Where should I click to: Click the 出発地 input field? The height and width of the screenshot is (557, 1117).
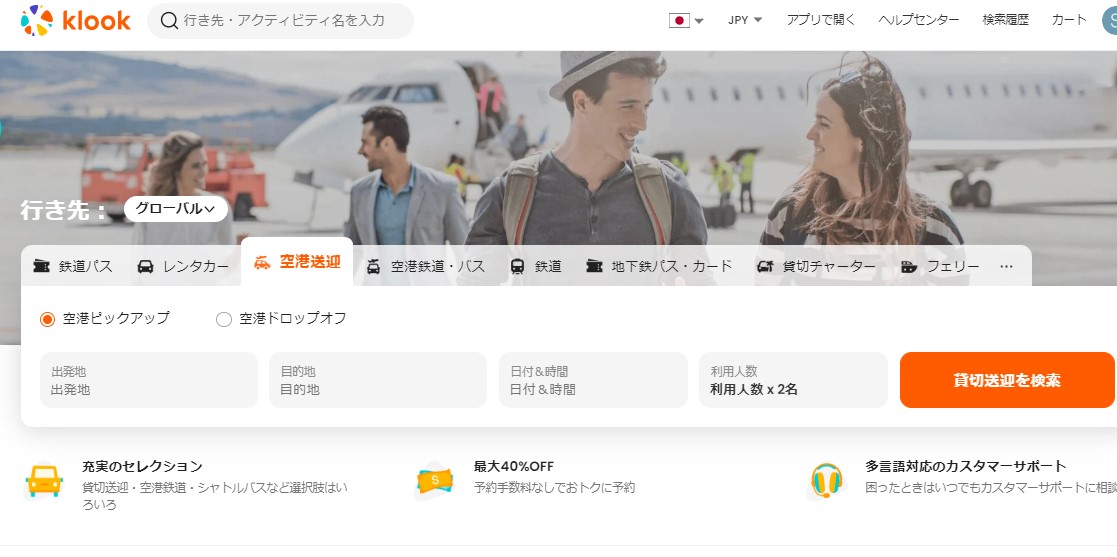[x=149, y=380]
